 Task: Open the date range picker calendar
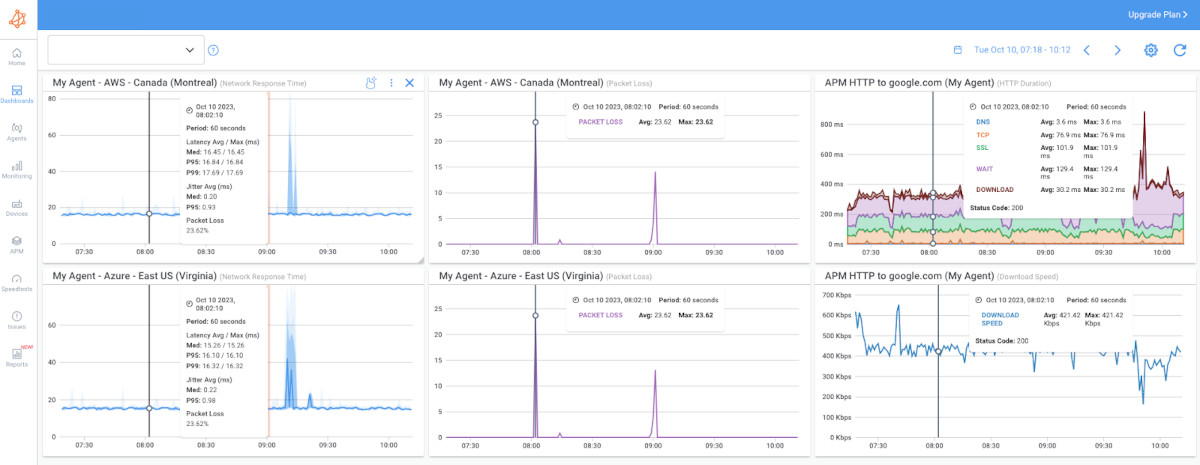pos(957,50)
